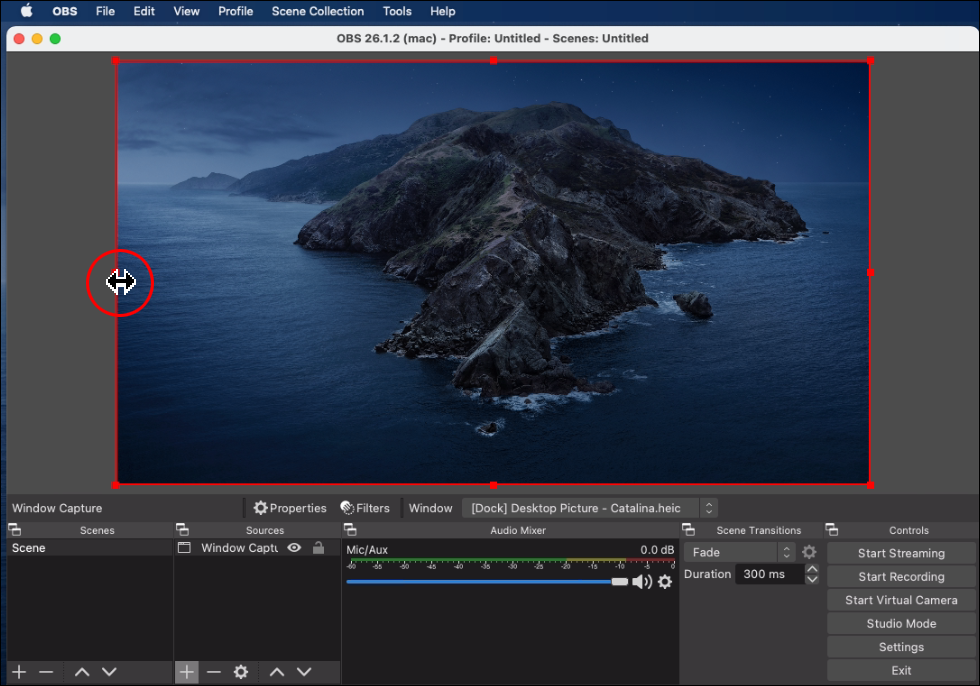Expand the Fade transition dropdown

(x=741, y=552)
